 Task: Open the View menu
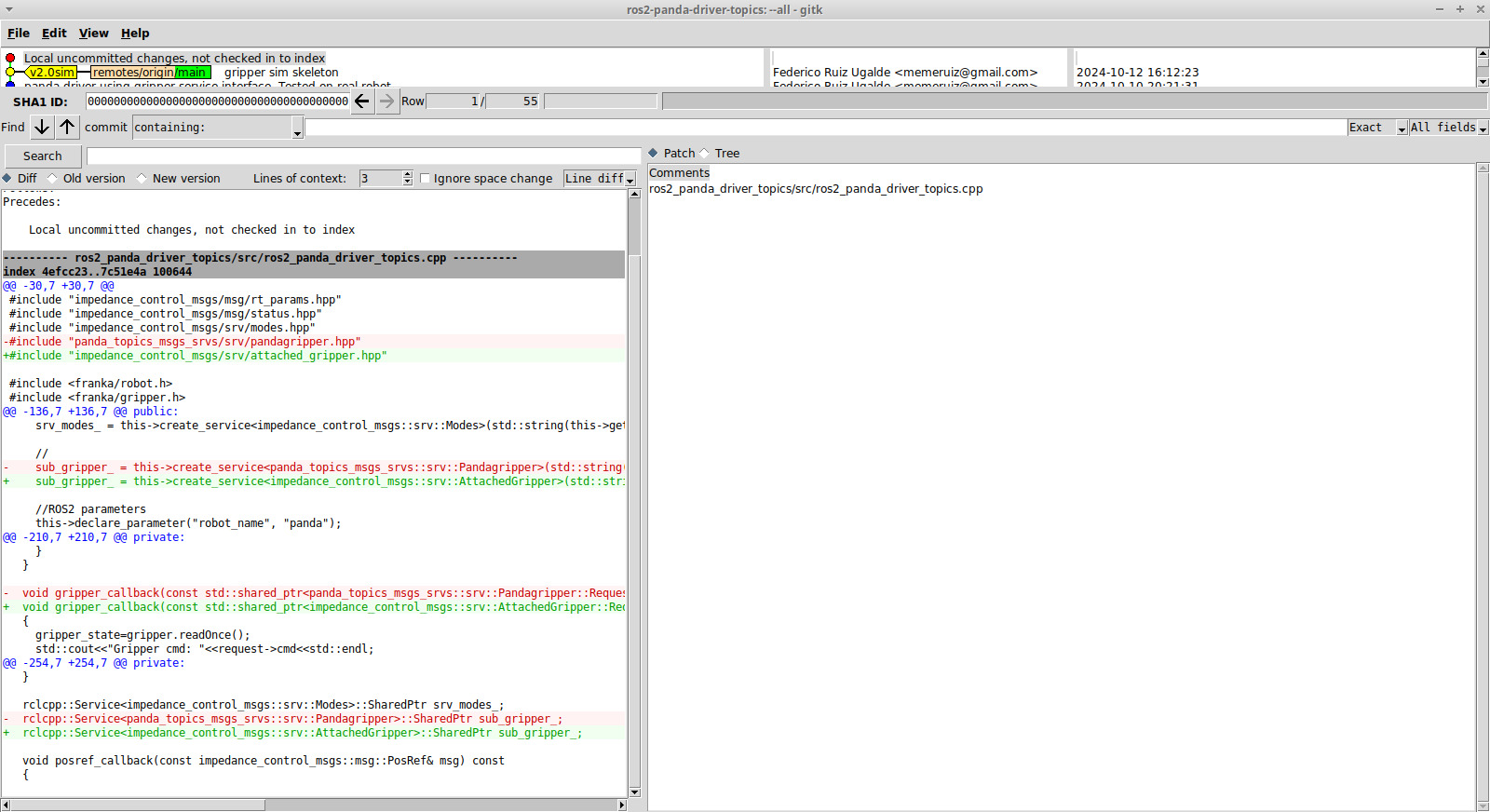click(x=93, y=34)
